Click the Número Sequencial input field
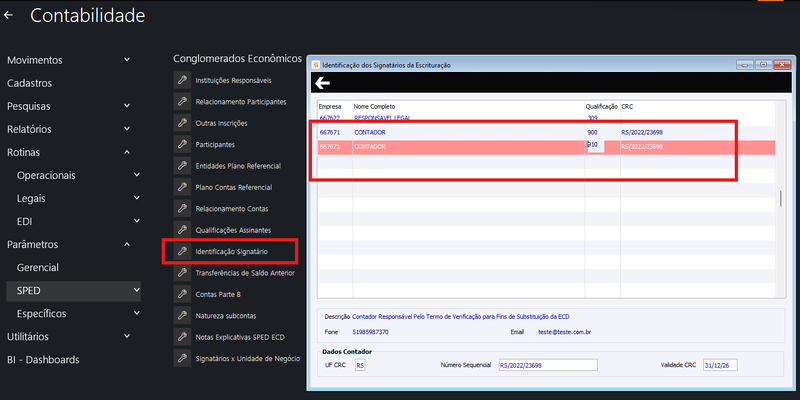The image size is (800, 400). [548, 365]
